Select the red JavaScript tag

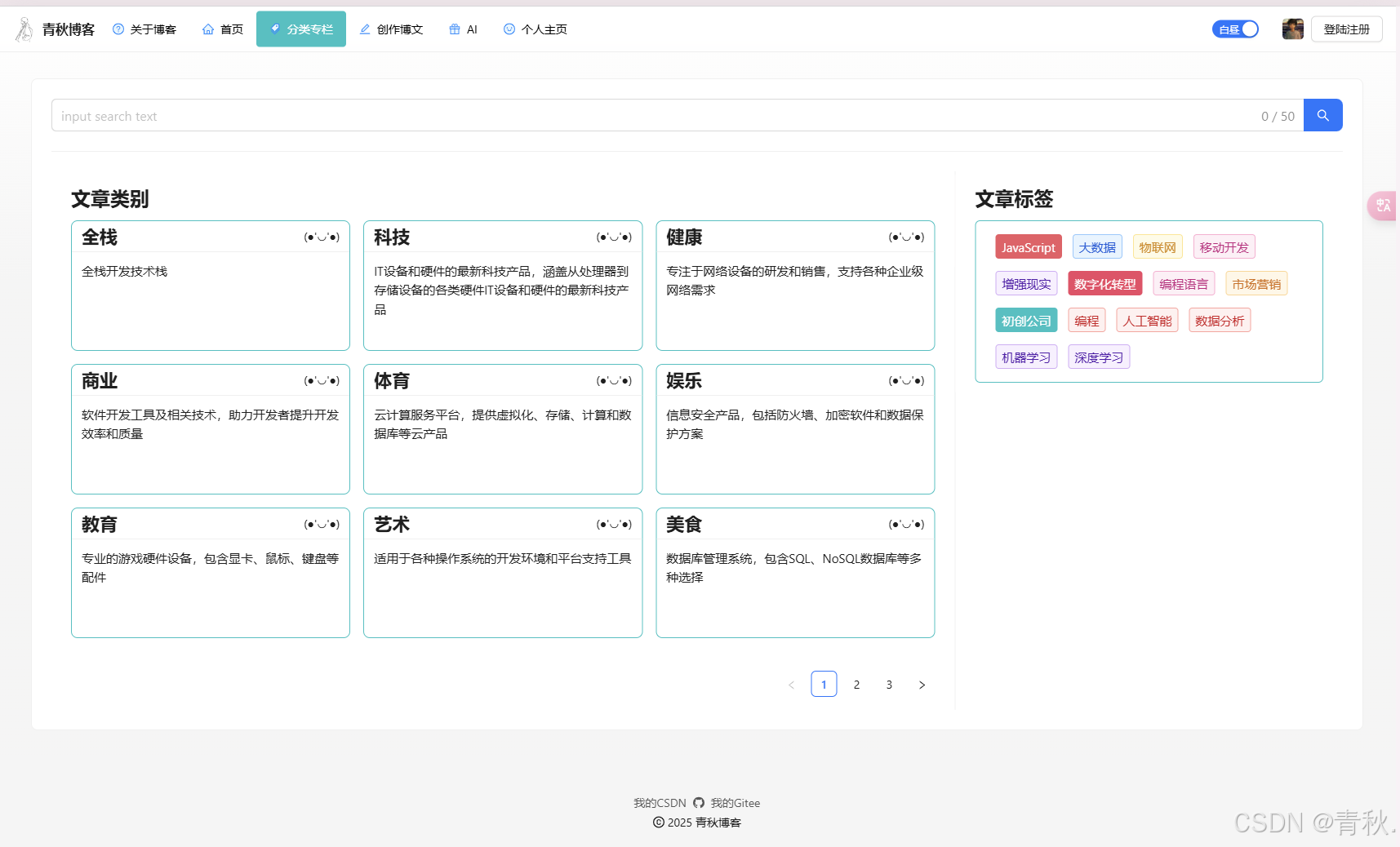click(1028, 247)
